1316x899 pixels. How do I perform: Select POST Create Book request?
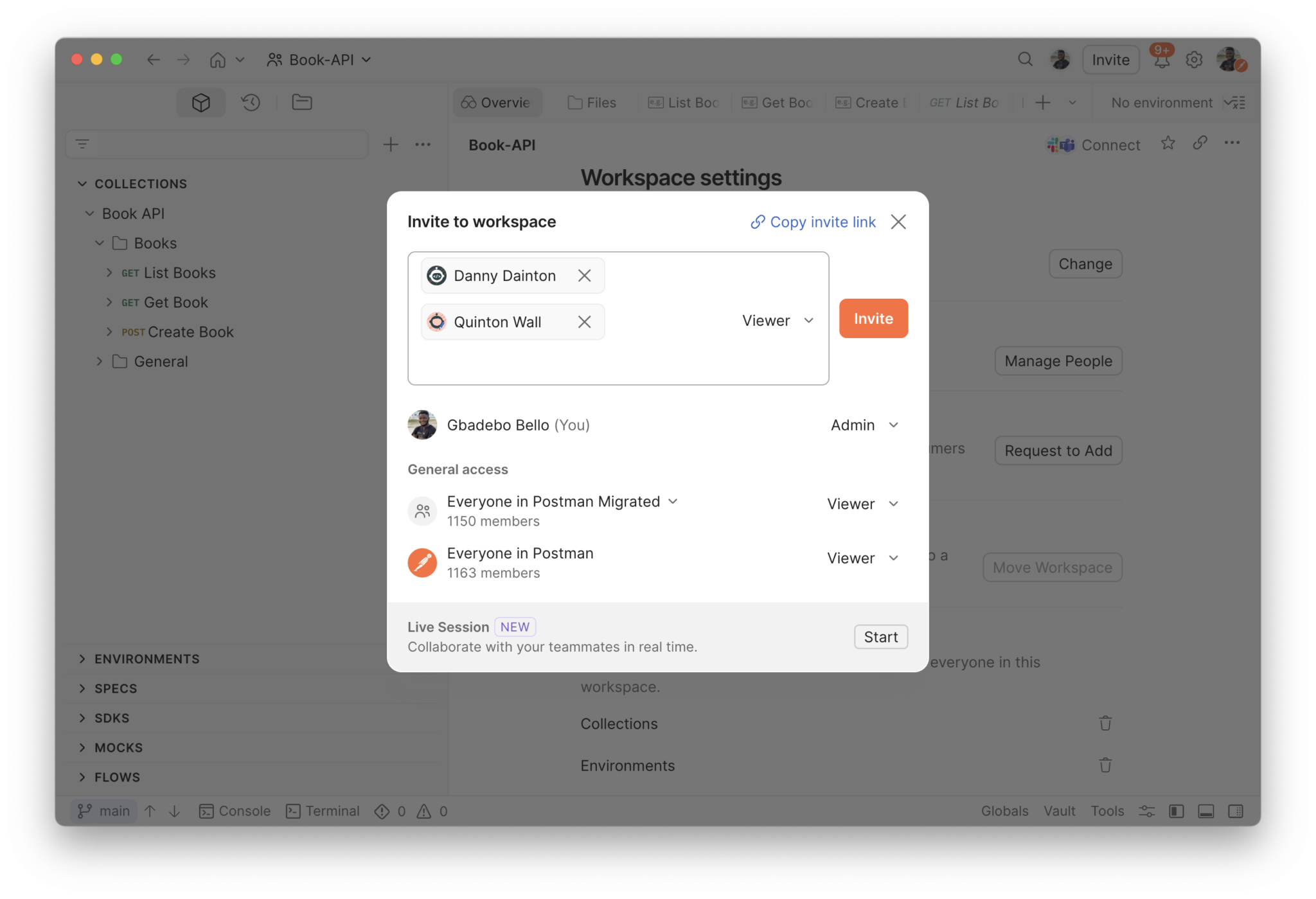(x=177, y=332)
